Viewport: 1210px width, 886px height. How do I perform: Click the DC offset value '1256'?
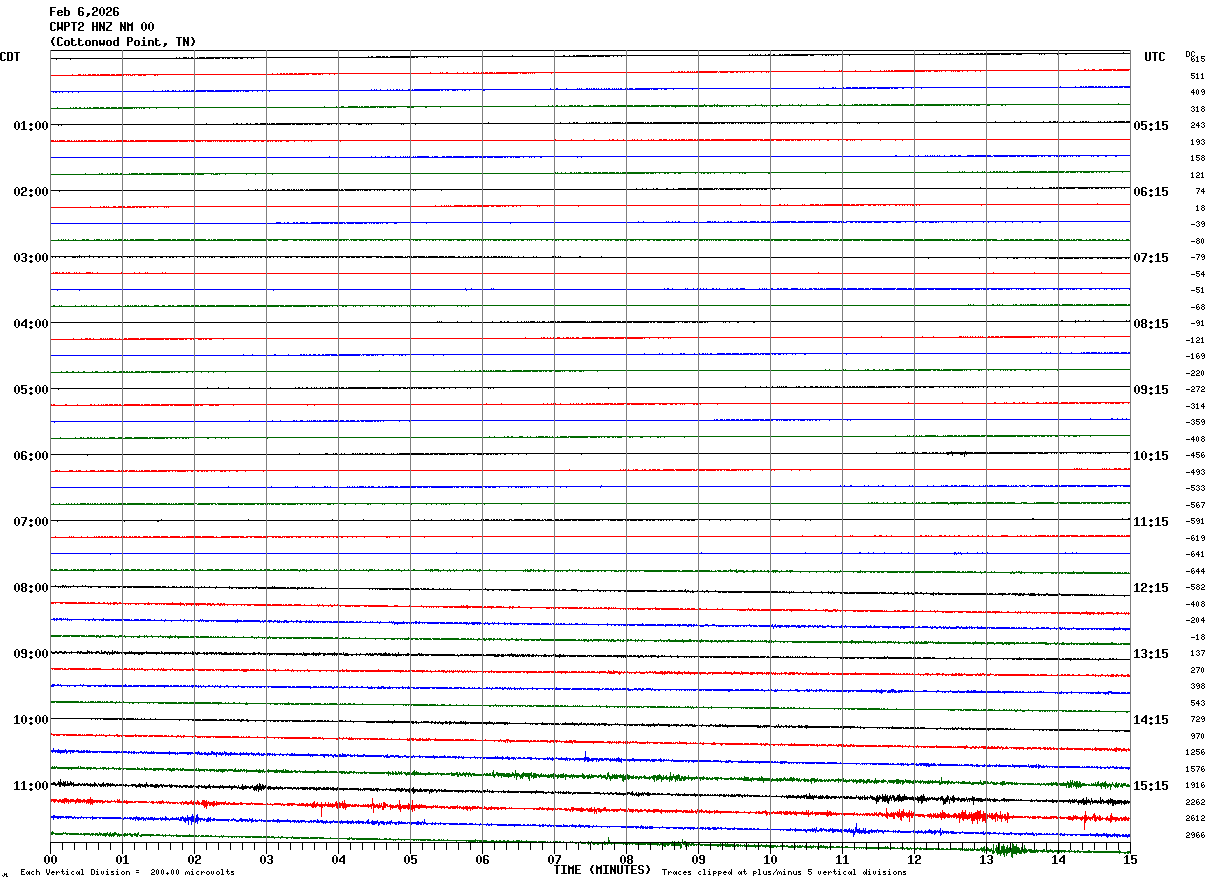point(1195,752)
